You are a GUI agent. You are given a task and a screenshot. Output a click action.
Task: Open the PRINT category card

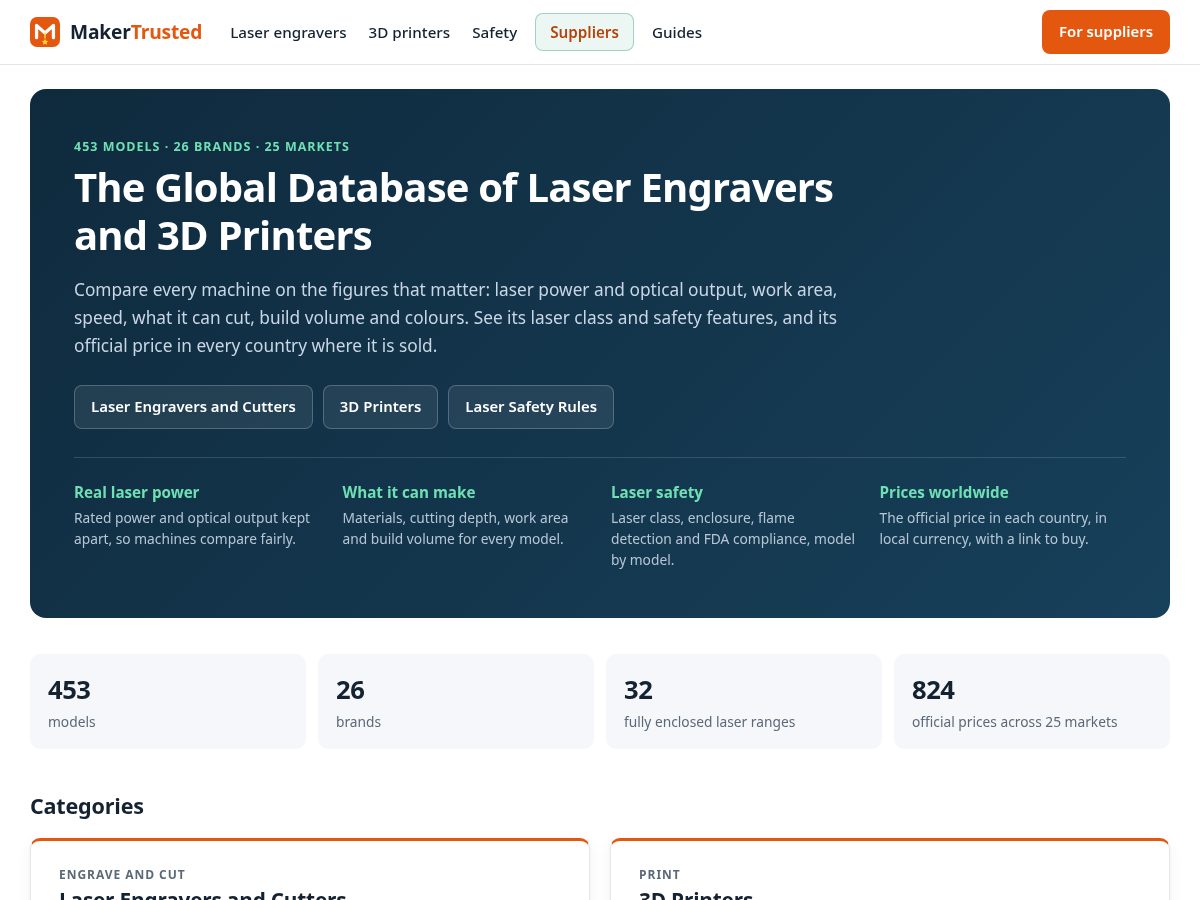pyautogui.click(x=890, y=869)
